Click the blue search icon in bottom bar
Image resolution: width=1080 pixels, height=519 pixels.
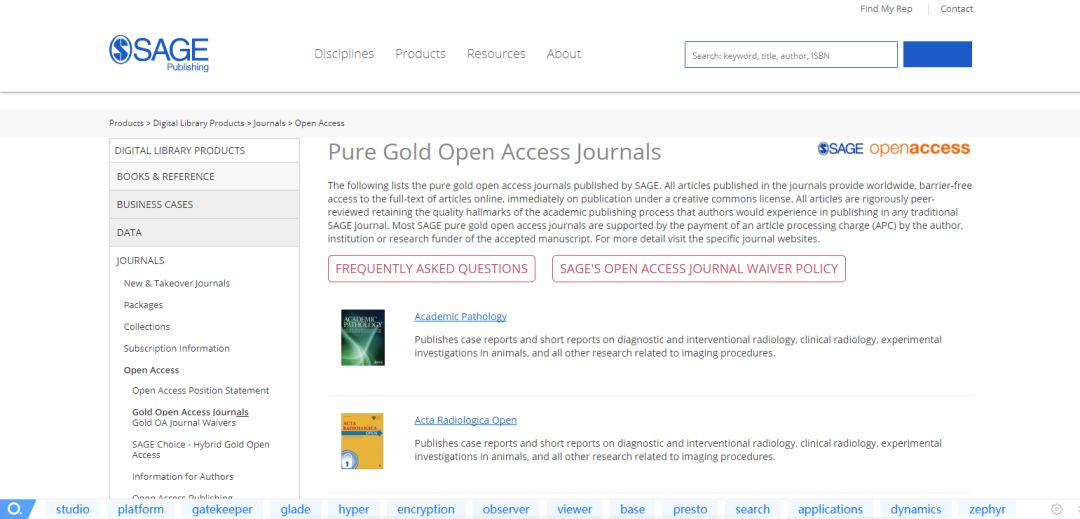[15, 509]
